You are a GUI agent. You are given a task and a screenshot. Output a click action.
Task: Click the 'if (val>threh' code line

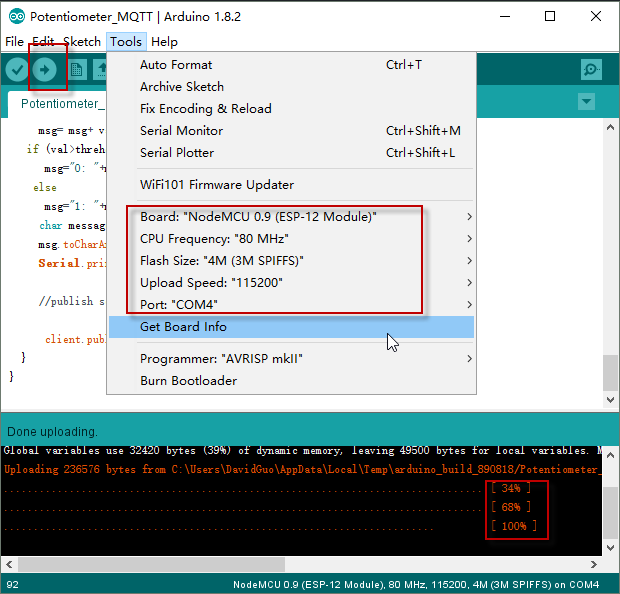[x=66, y=149]
